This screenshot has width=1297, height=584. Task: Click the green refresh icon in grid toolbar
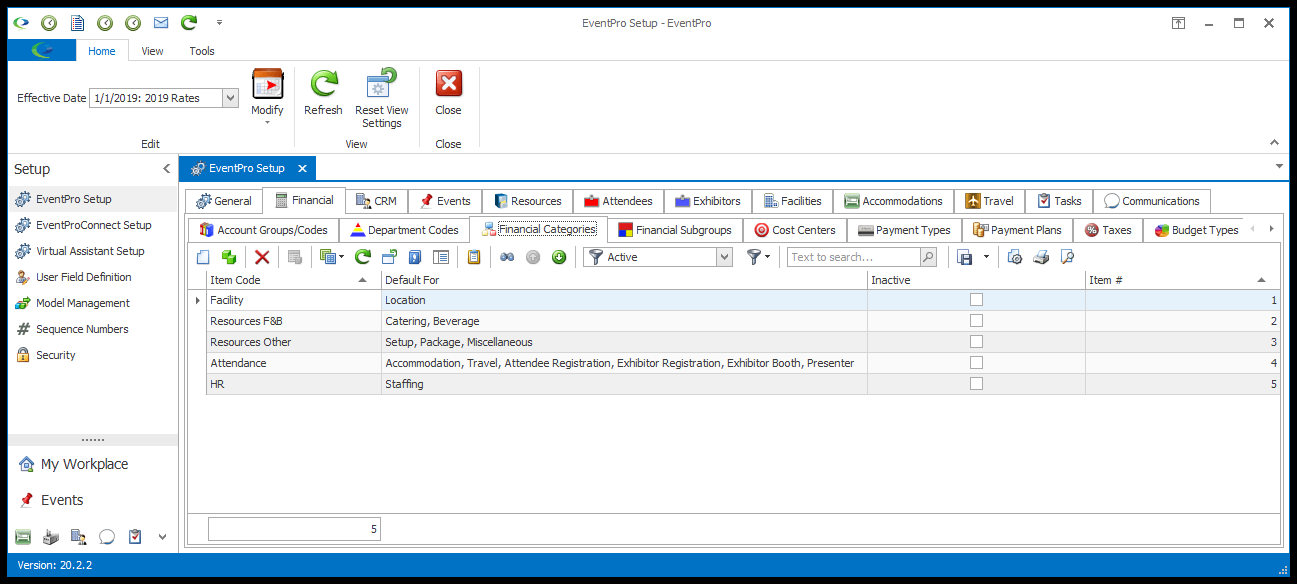363,257
